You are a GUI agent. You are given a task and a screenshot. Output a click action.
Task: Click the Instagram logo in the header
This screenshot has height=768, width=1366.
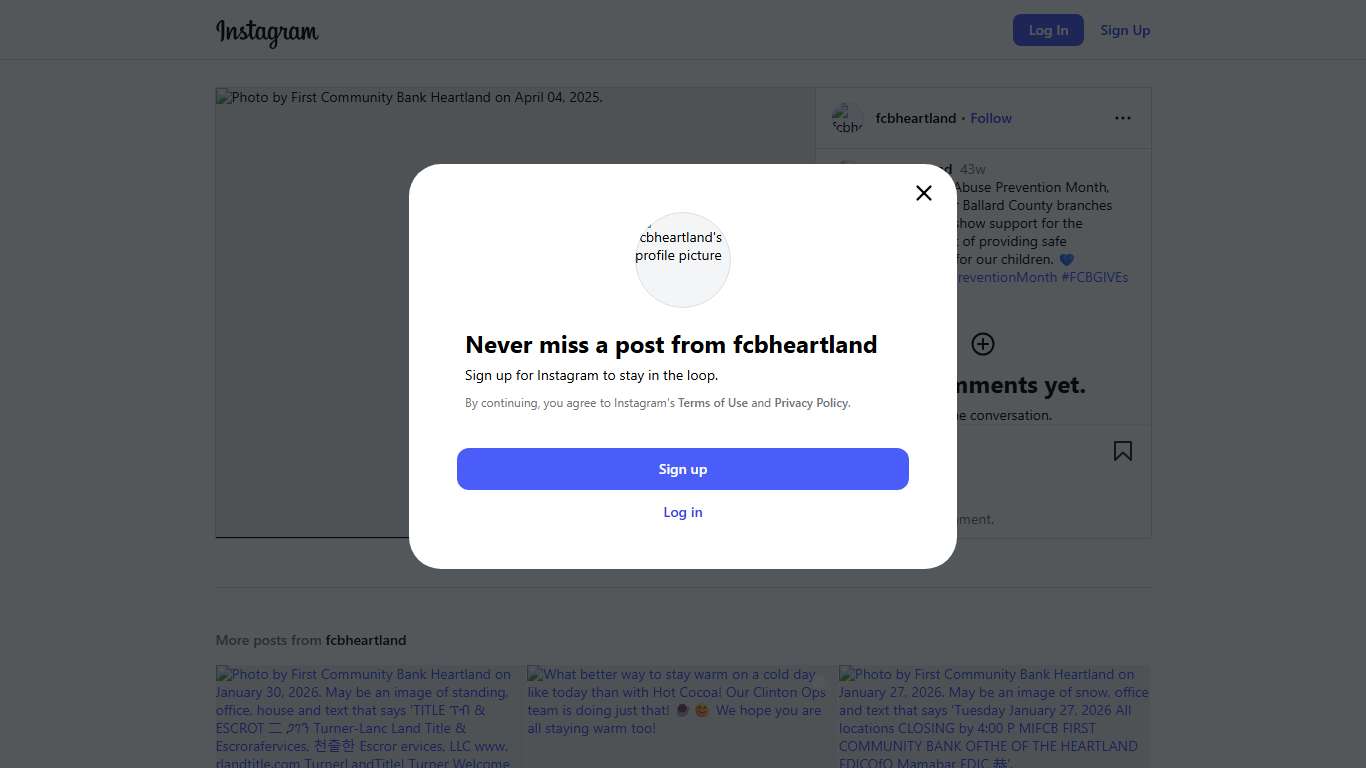point(267,31)
